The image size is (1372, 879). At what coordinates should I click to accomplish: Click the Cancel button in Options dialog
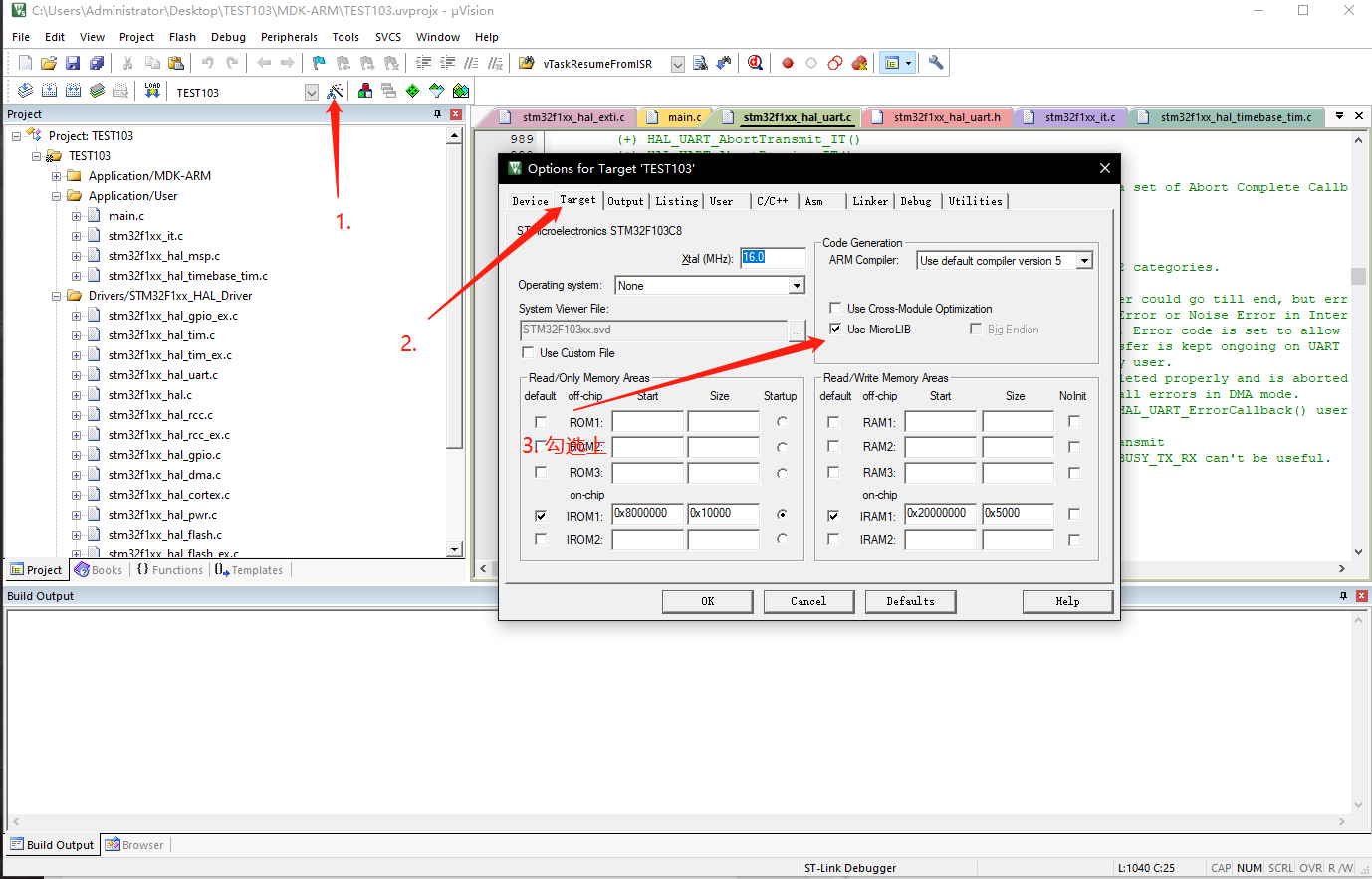(x=808, y=601)
